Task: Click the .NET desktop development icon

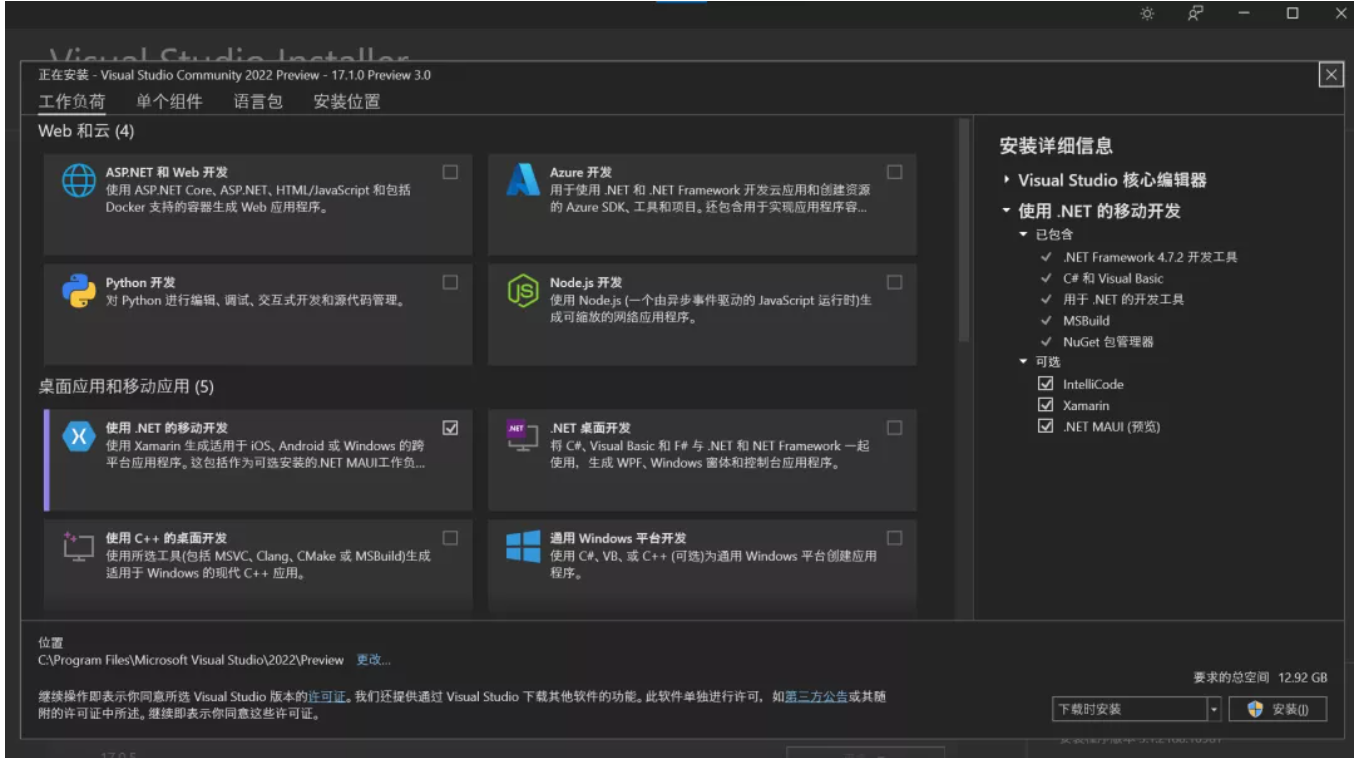Action: pos(523,436)
